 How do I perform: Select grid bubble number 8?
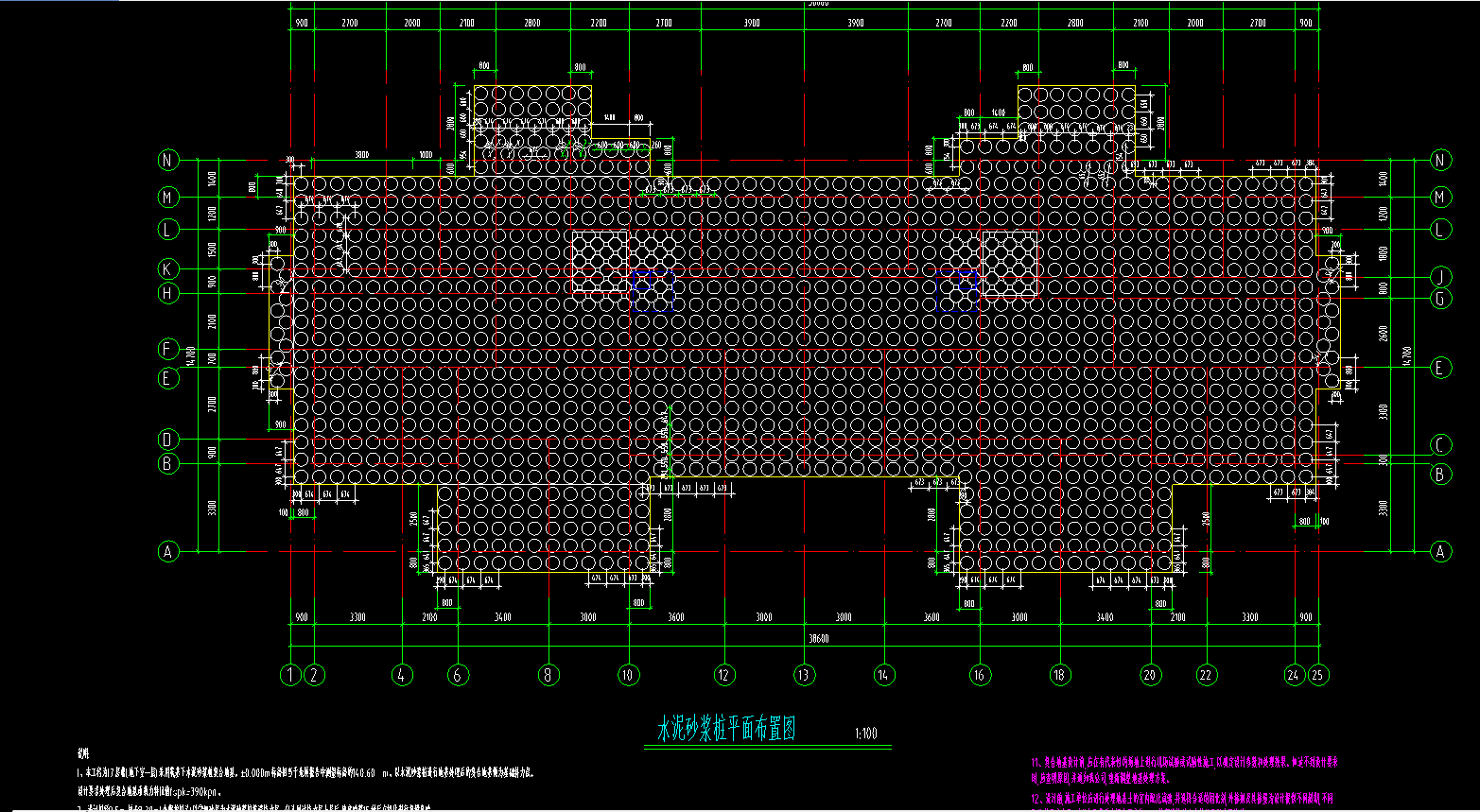(x=548, y=675)
